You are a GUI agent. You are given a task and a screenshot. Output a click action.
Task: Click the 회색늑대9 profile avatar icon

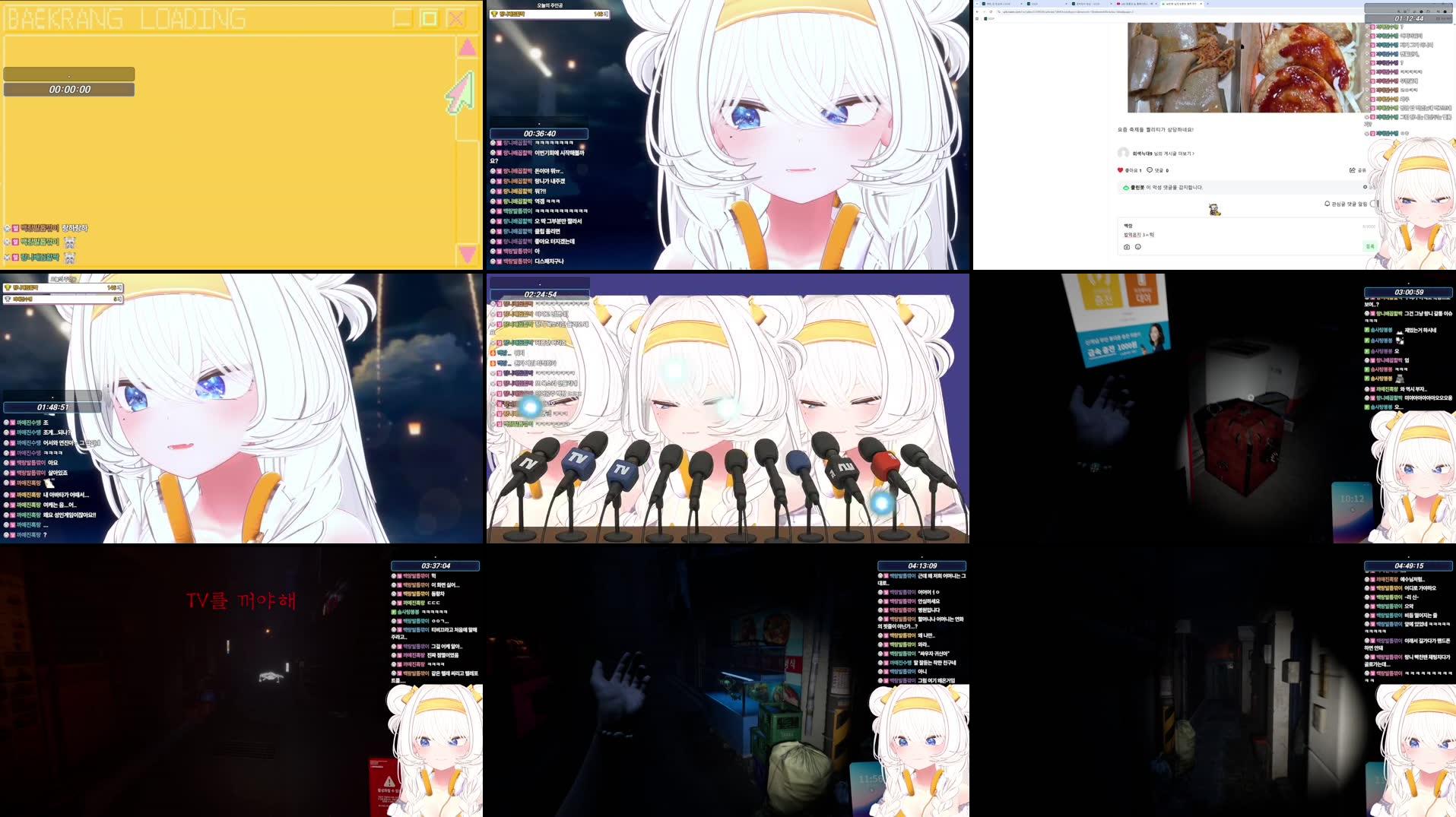click(1122, 153)
